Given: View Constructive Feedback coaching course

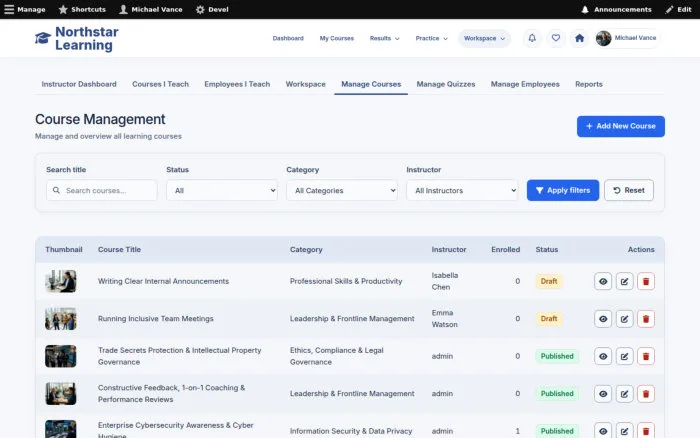Looking at the screenshot, I should (603, 394).
